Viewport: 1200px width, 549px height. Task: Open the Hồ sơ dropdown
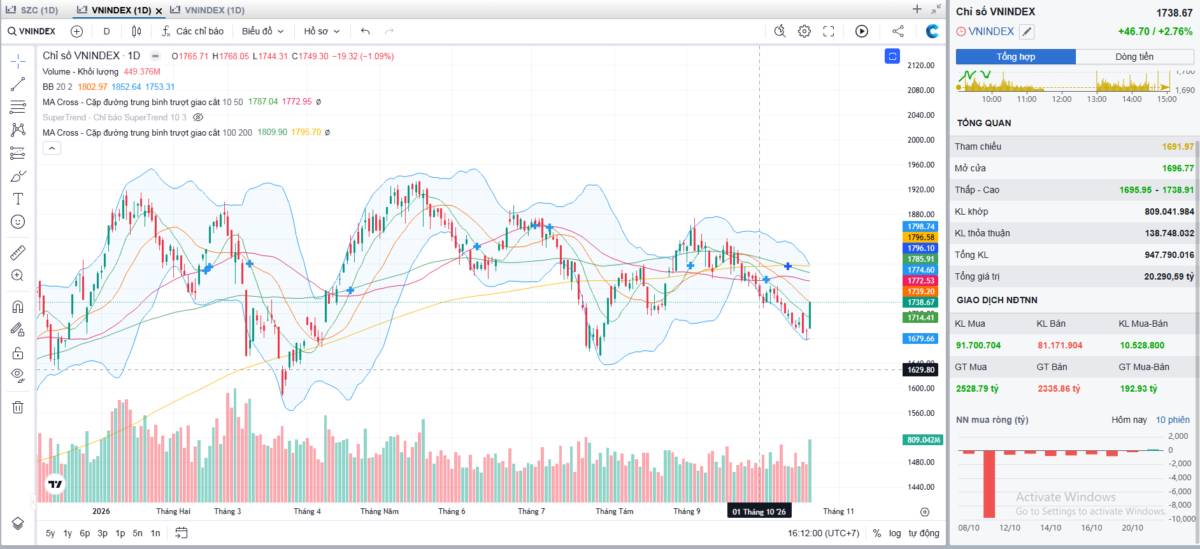tap(322, 31)
